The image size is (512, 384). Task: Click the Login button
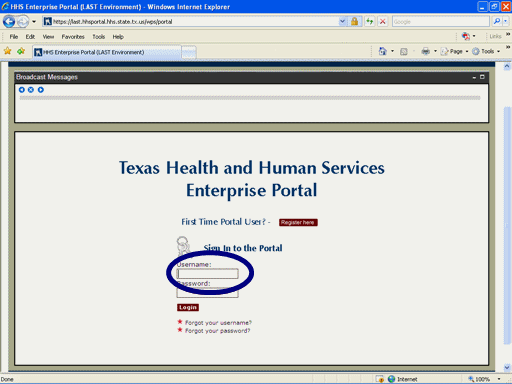188,307
